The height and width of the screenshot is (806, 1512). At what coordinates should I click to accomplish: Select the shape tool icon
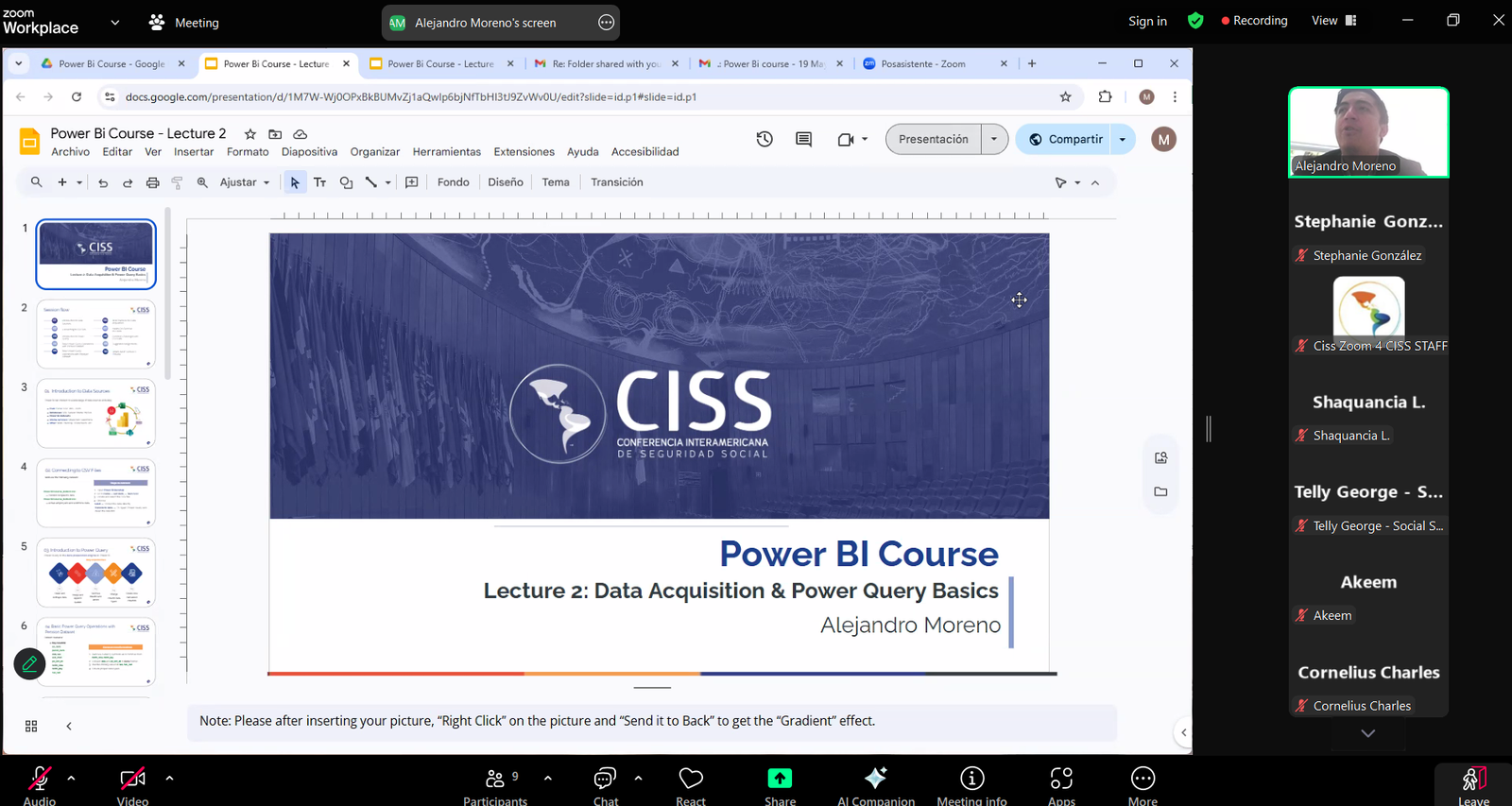pos(346,182)
